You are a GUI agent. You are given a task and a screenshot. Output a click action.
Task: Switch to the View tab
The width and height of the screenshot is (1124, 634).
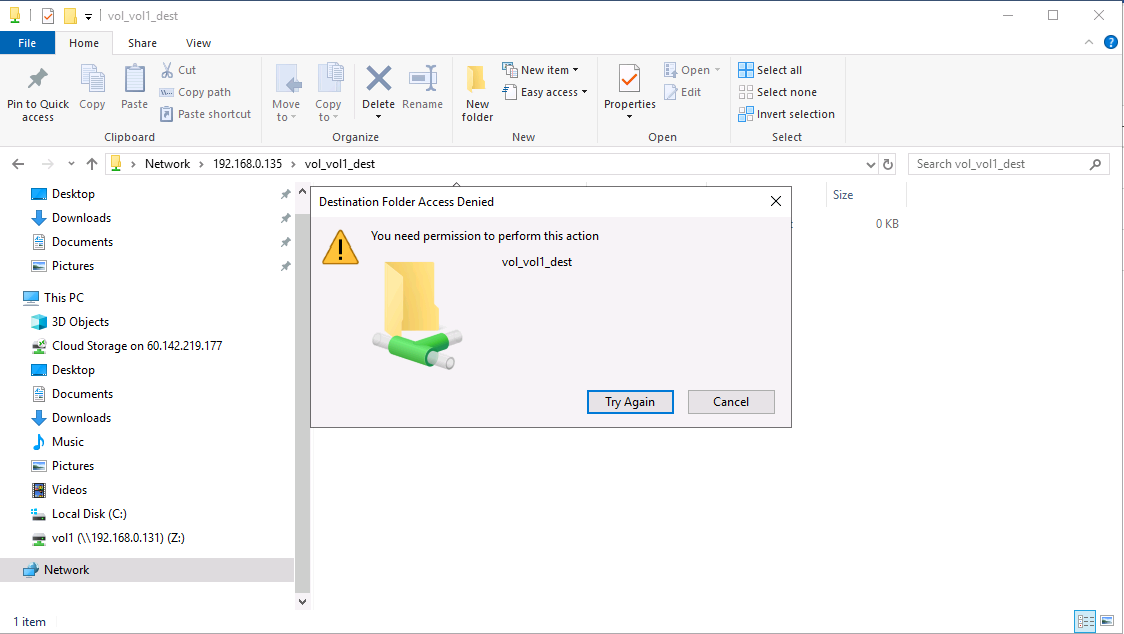pyautogui.click(x=198, y=43)
